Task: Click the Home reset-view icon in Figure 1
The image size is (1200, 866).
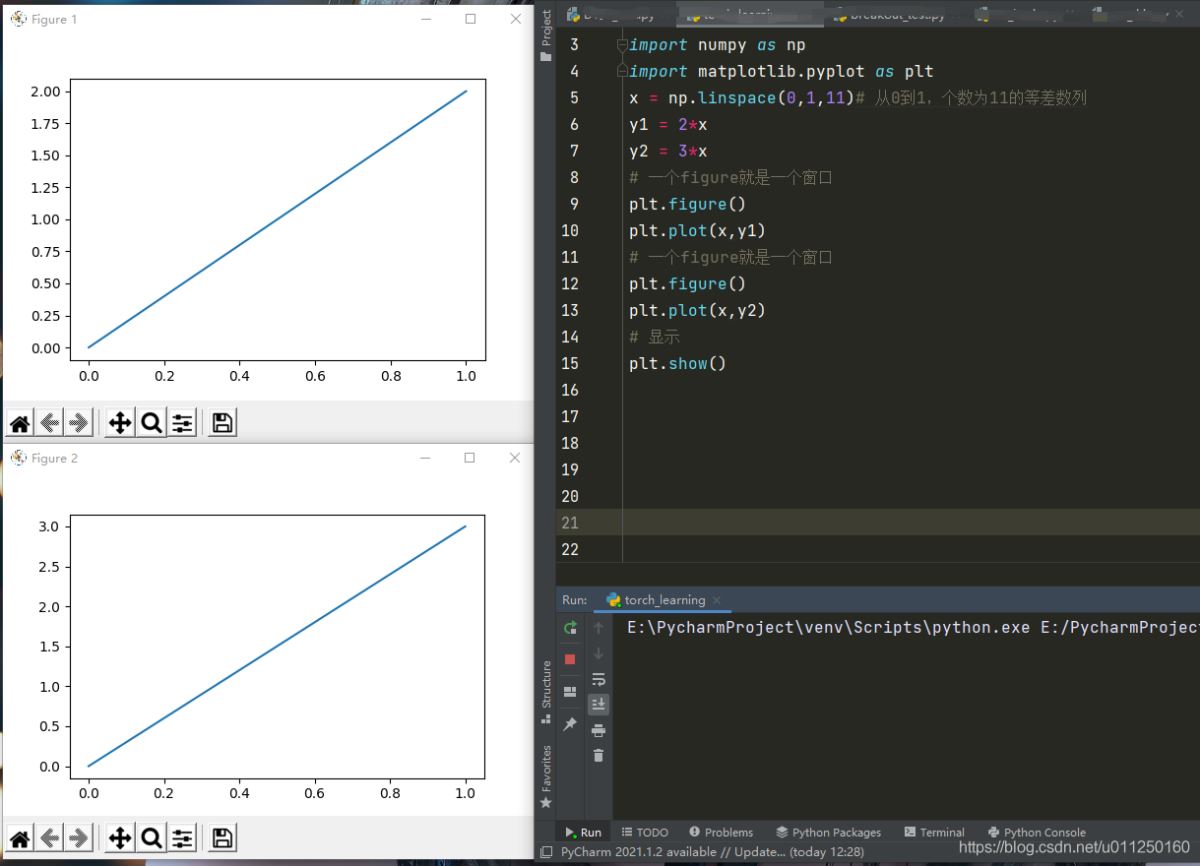Action: point(20,424)
